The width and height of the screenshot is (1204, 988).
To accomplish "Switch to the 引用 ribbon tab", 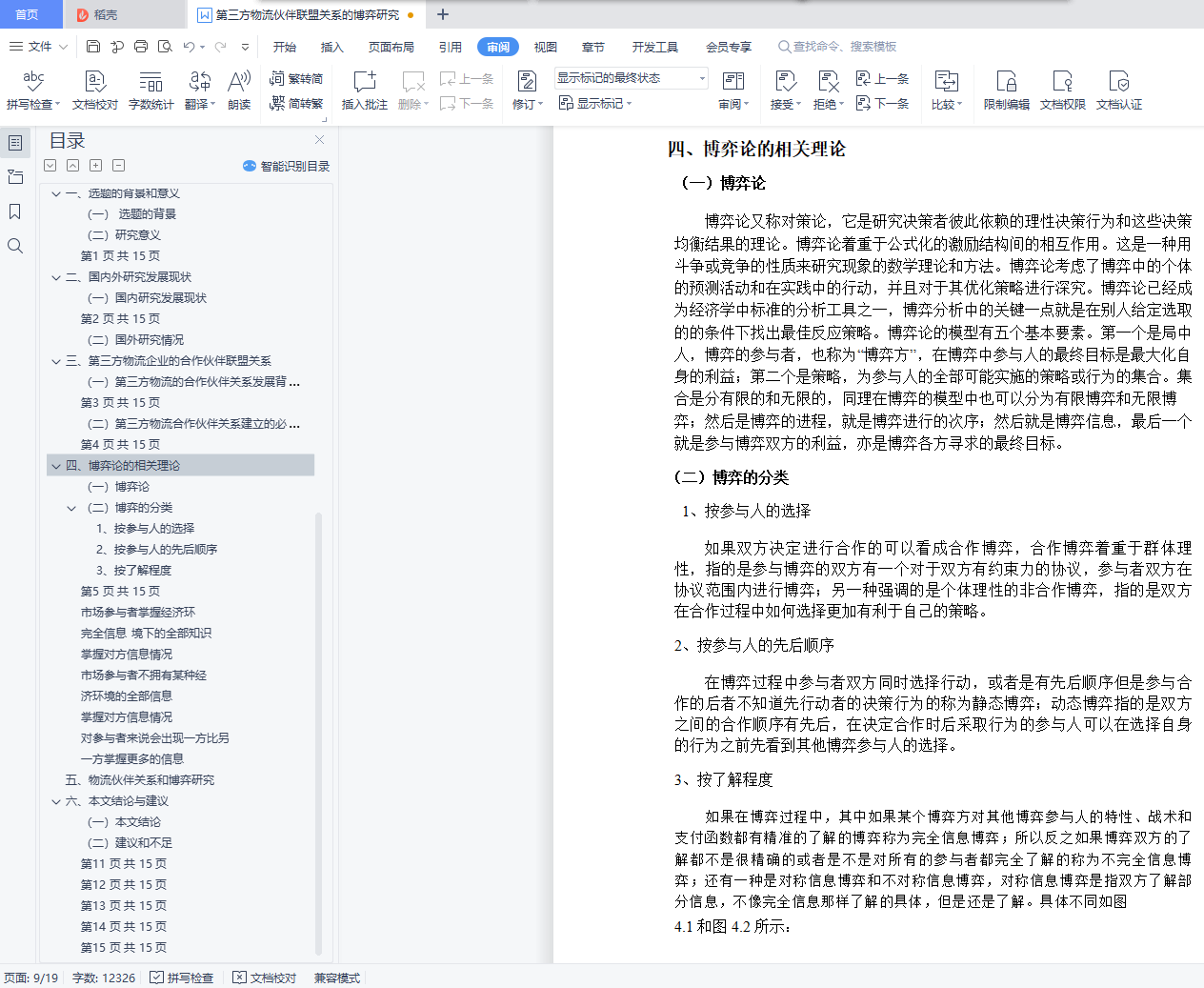I will pyautogui.click(x=451, y=47).
